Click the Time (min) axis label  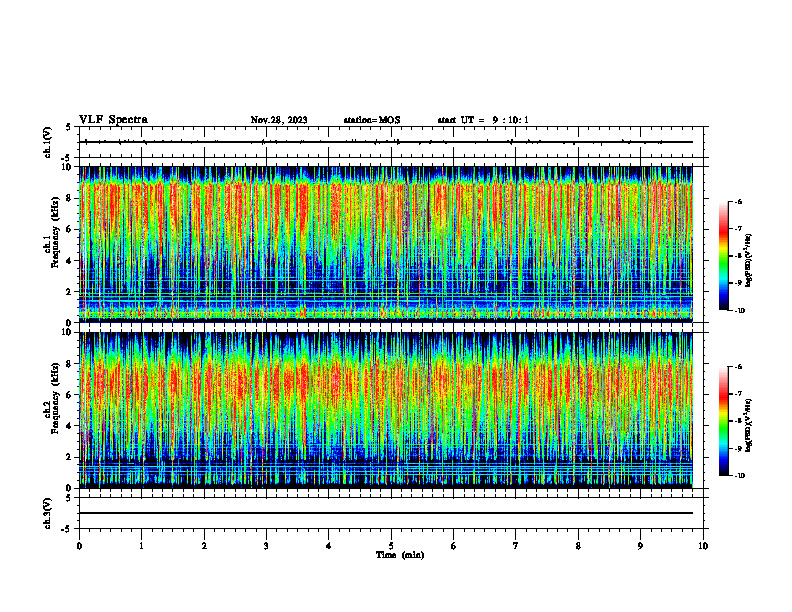(x=400, y=555)
